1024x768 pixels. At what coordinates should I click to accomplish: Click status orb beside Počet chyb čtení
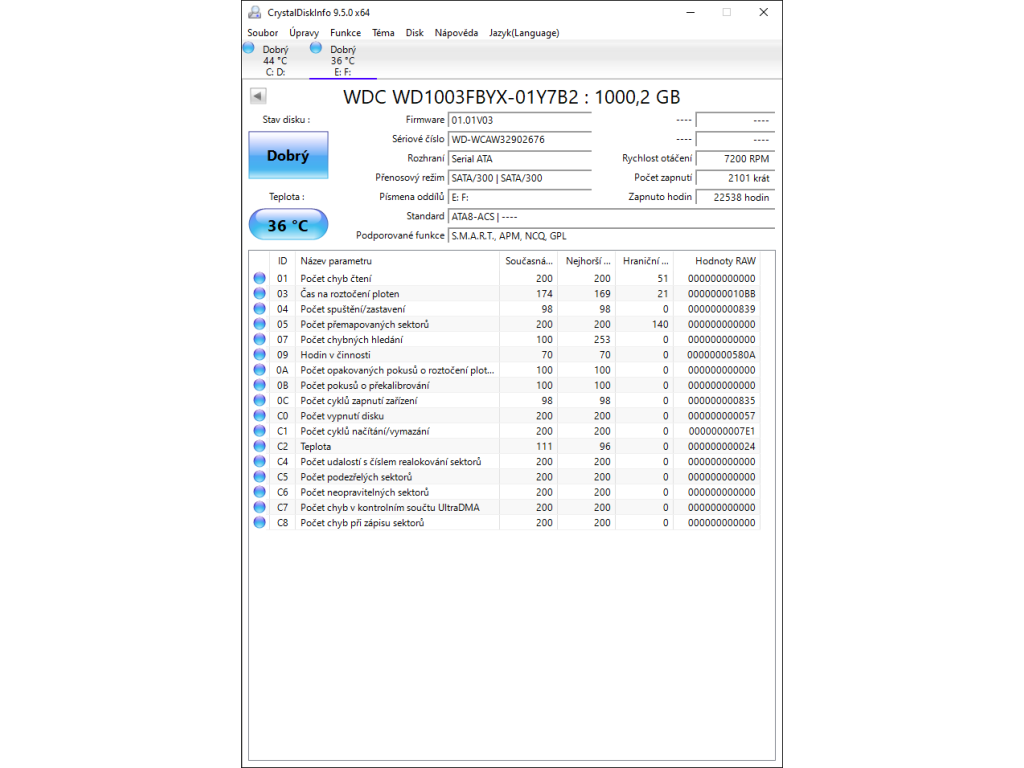(x=260, y=278)
